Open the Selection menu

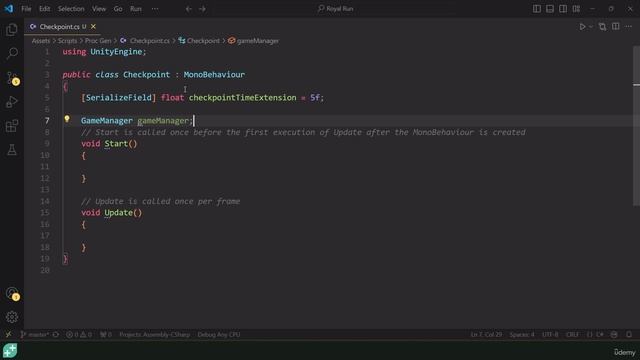pos(71,9)
